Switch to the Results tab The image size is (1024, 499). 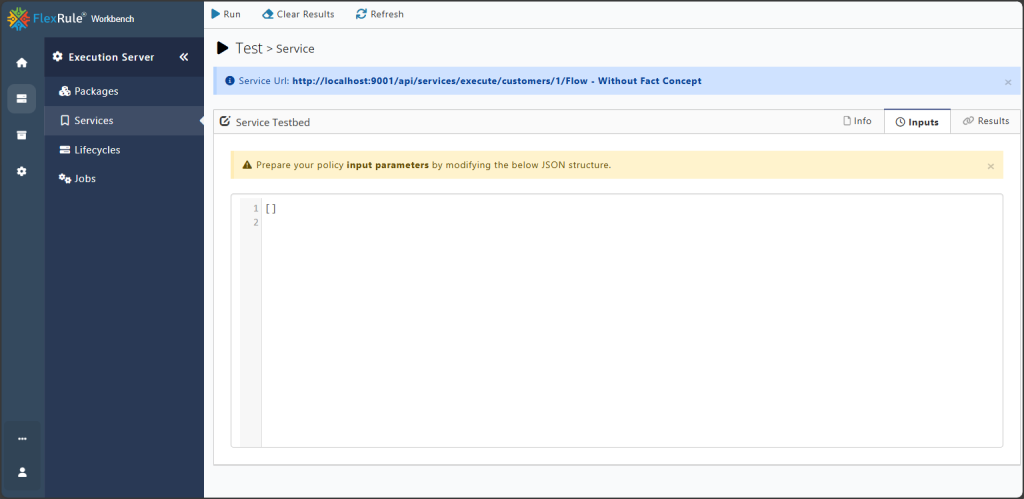[x=986, y=121]
